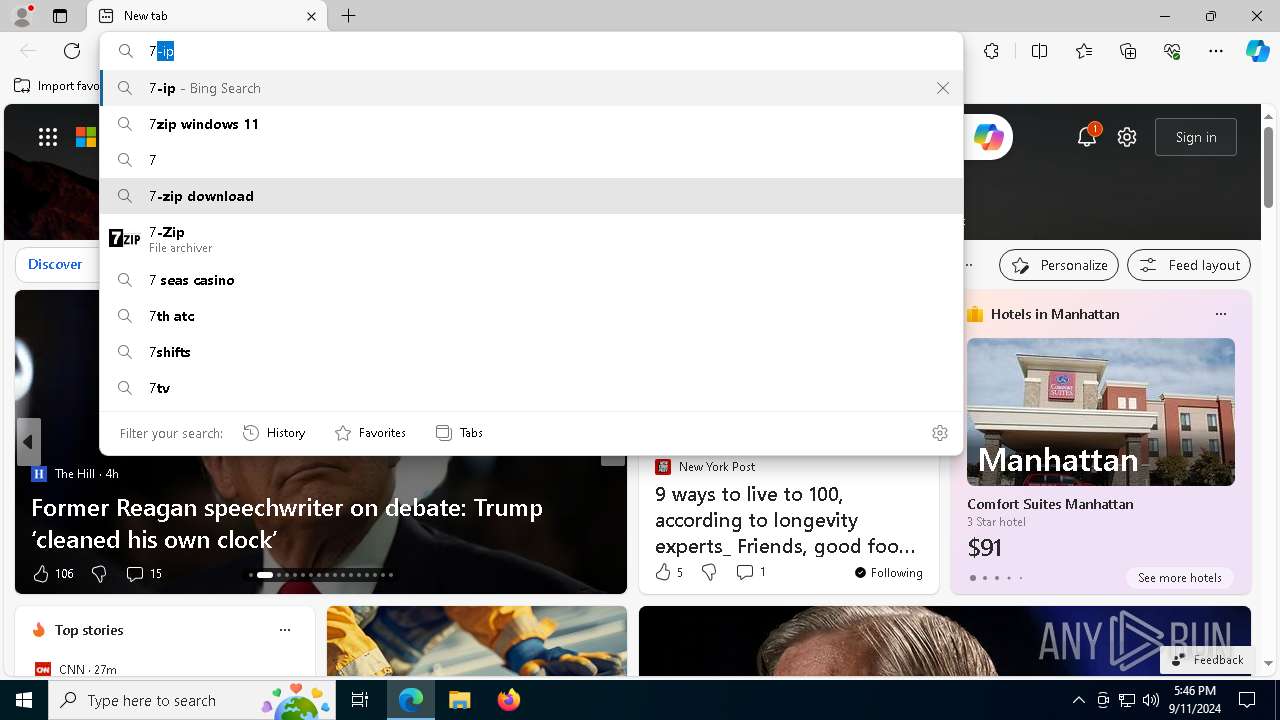Image resolution: width=1280 pixels, height=720 pixels.
Task: Open a new tab with plus icon
Action: pos(348,16)
